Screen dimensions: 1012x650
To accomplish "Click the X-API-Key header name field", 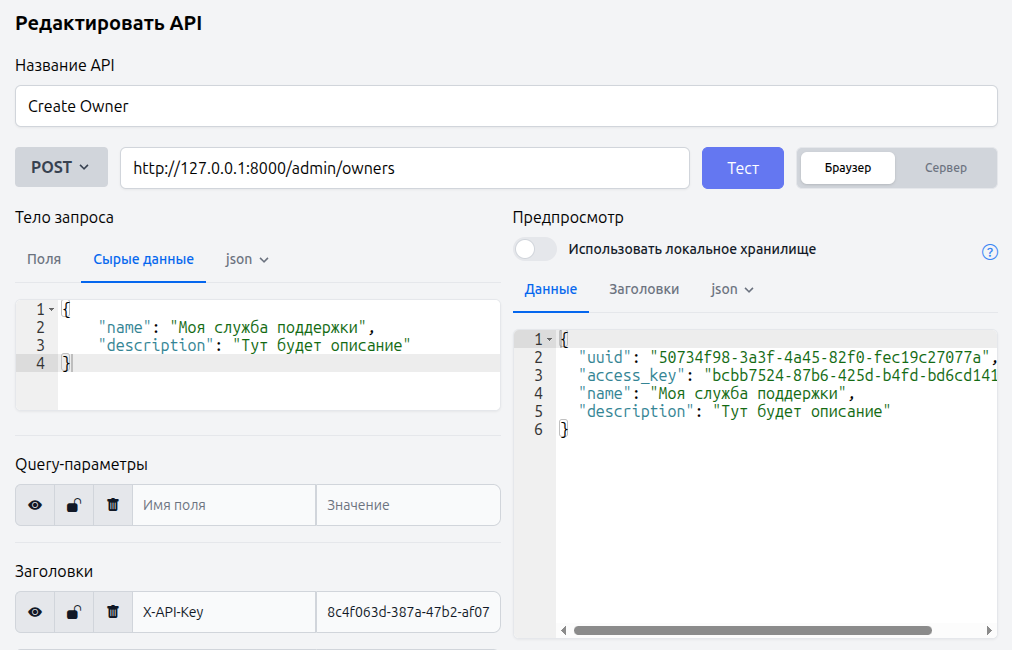I will click(x=224, y=612).
